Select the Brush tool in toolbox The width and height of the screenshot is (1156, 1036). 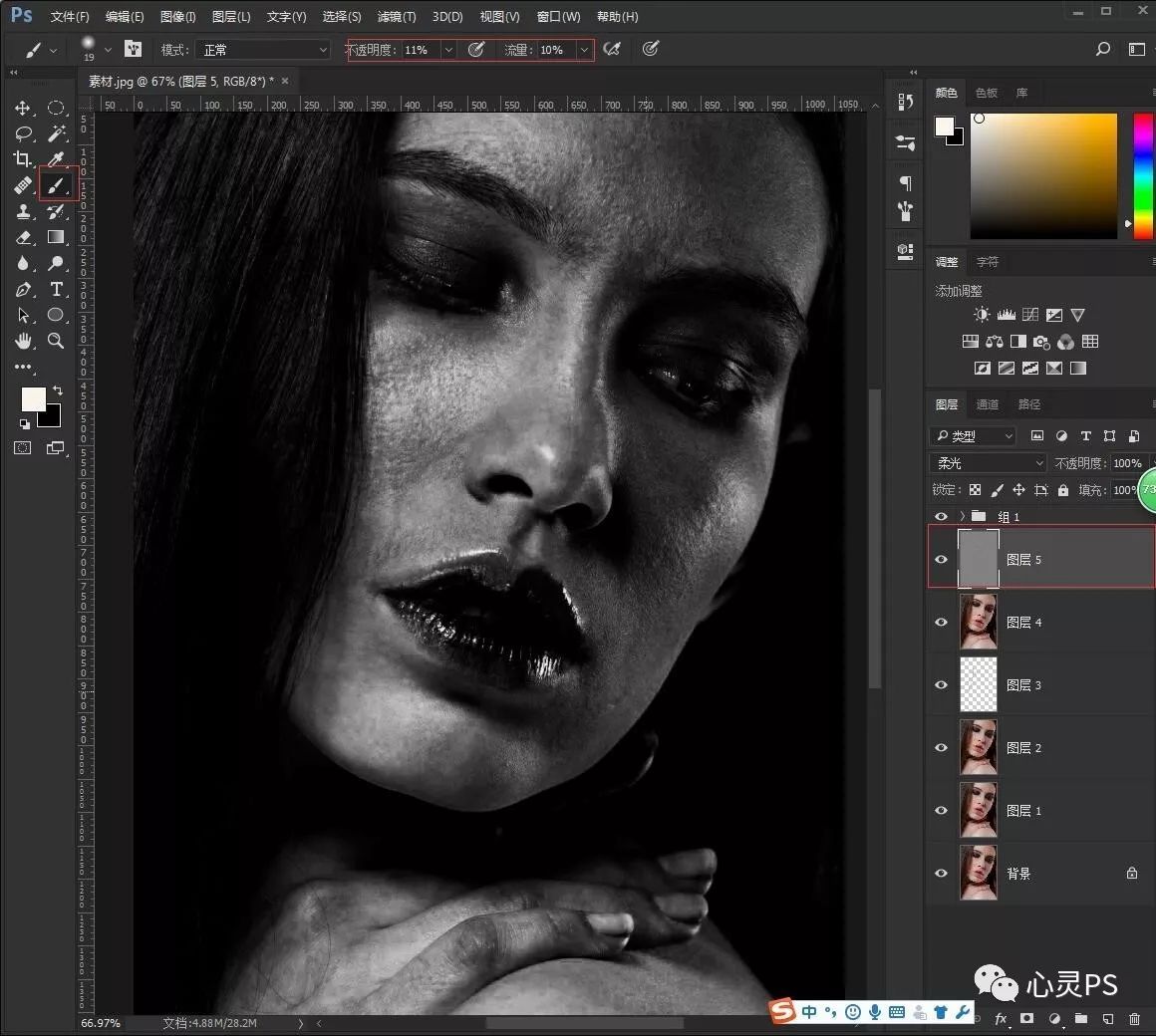click(56, 185)
